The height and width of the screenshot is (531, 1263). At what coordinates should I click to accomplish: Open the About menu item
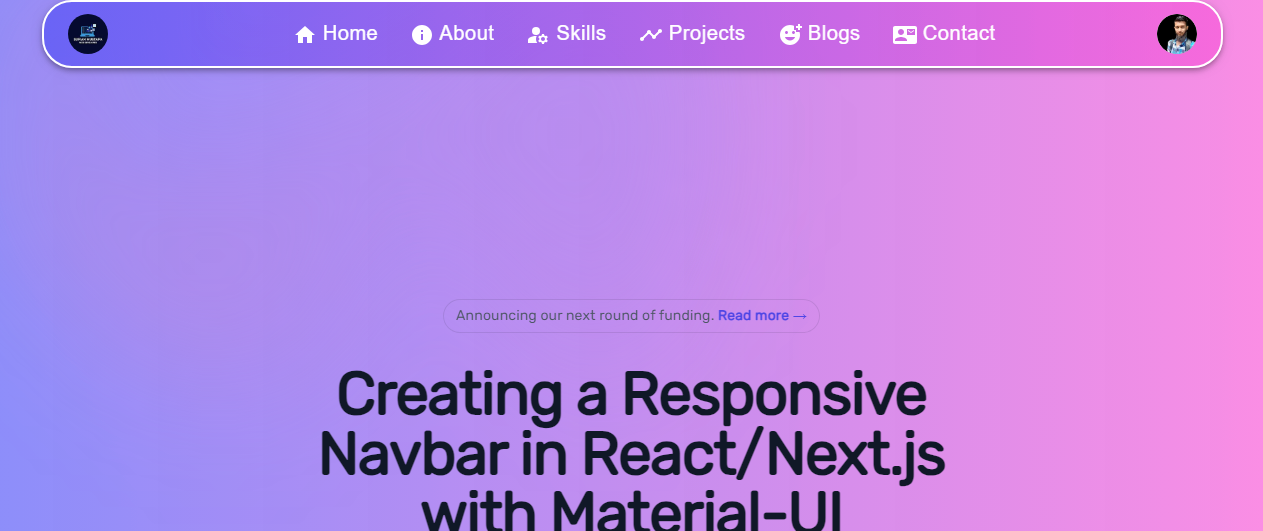[453, 34]
